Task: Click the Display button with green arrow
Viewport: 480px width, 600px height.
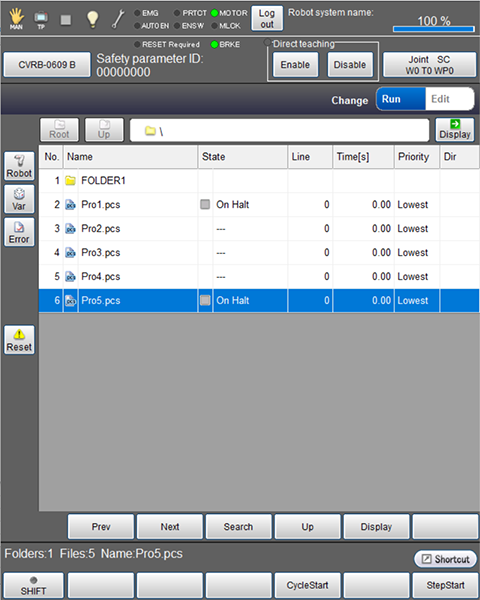Action: tap(455, 130)
